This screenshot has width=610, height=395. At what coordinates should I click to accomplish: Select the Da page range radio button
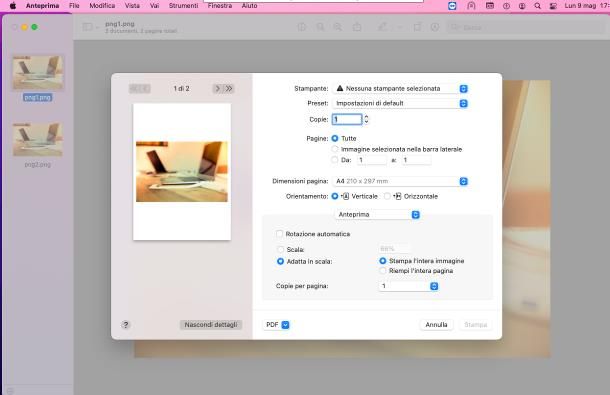pyautogui.click(x=335, y=160)
